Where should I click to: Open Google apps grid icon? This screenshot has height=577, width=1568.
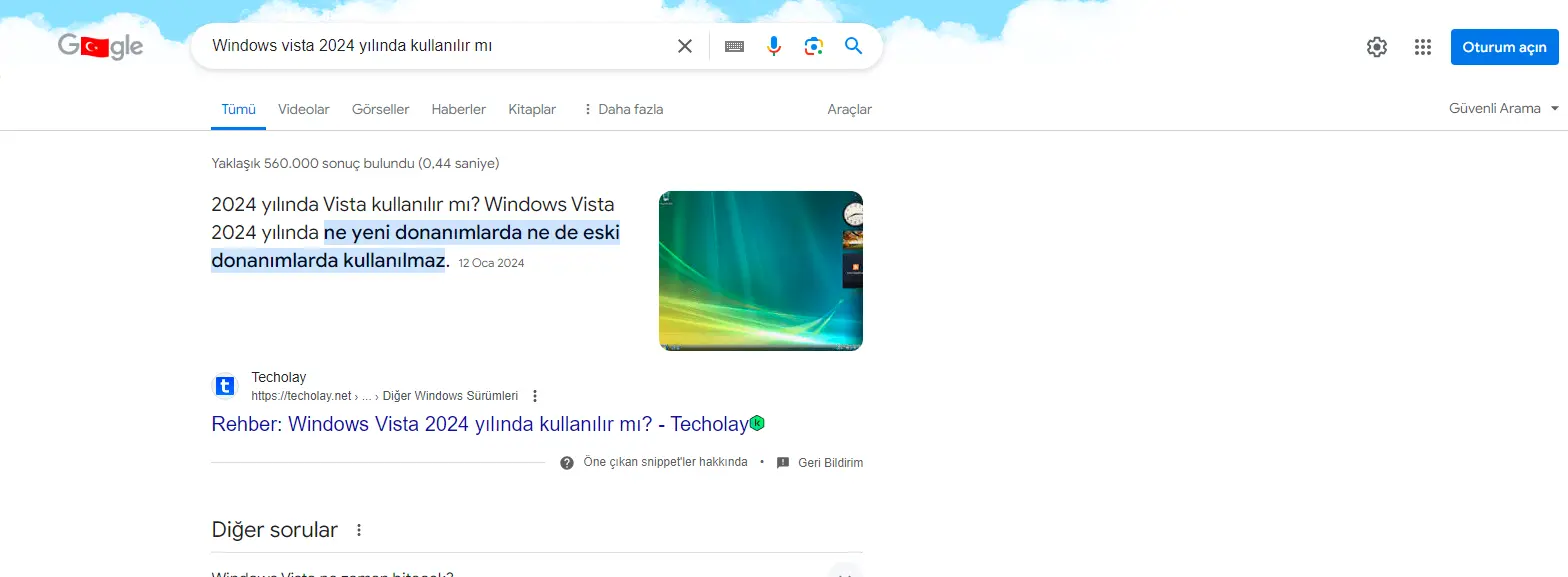(x=1423, y=47)
